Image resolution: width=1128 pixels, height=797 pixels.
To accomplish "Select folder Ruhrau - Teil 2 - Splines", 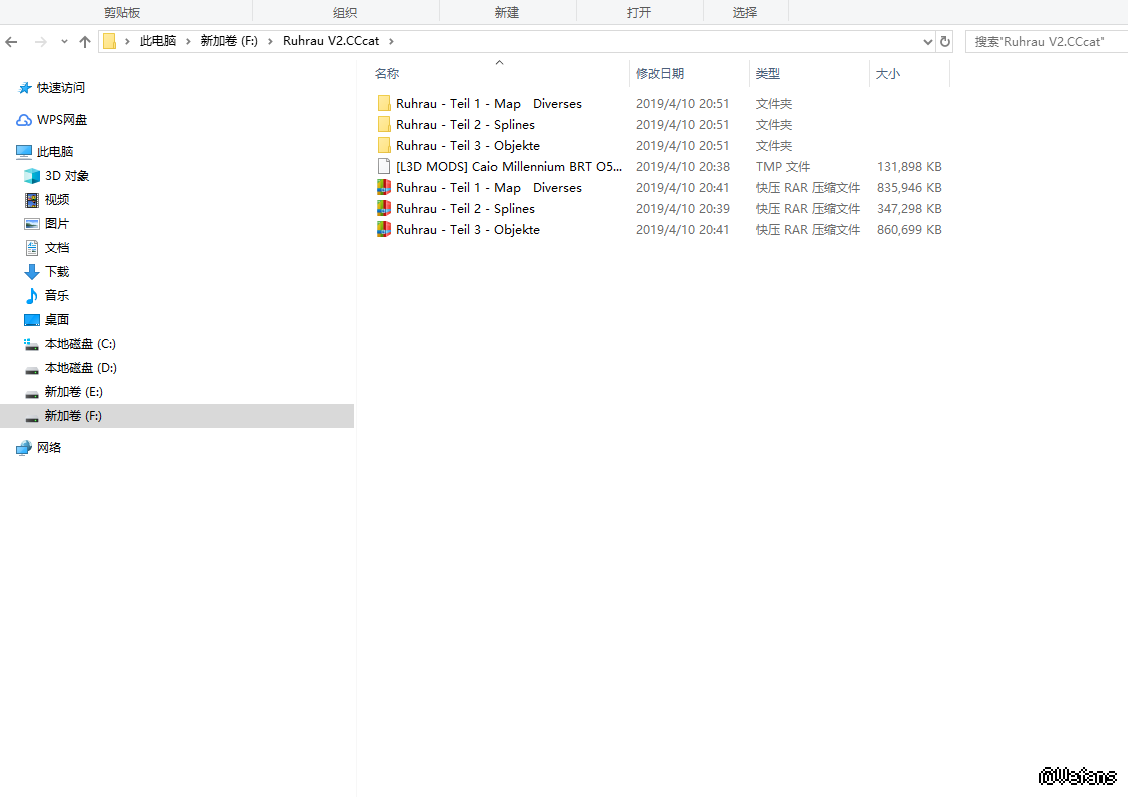I will [465, 124].
